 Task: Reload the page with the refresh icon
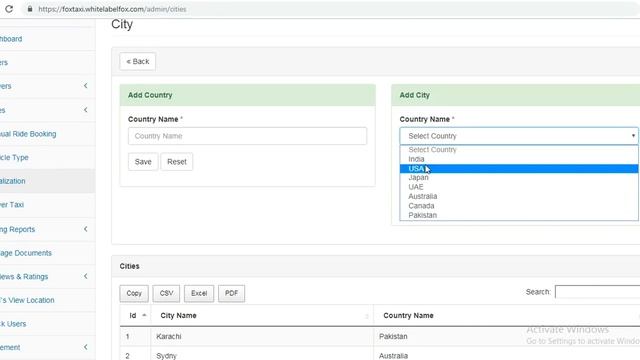click(x=9, y=9)
